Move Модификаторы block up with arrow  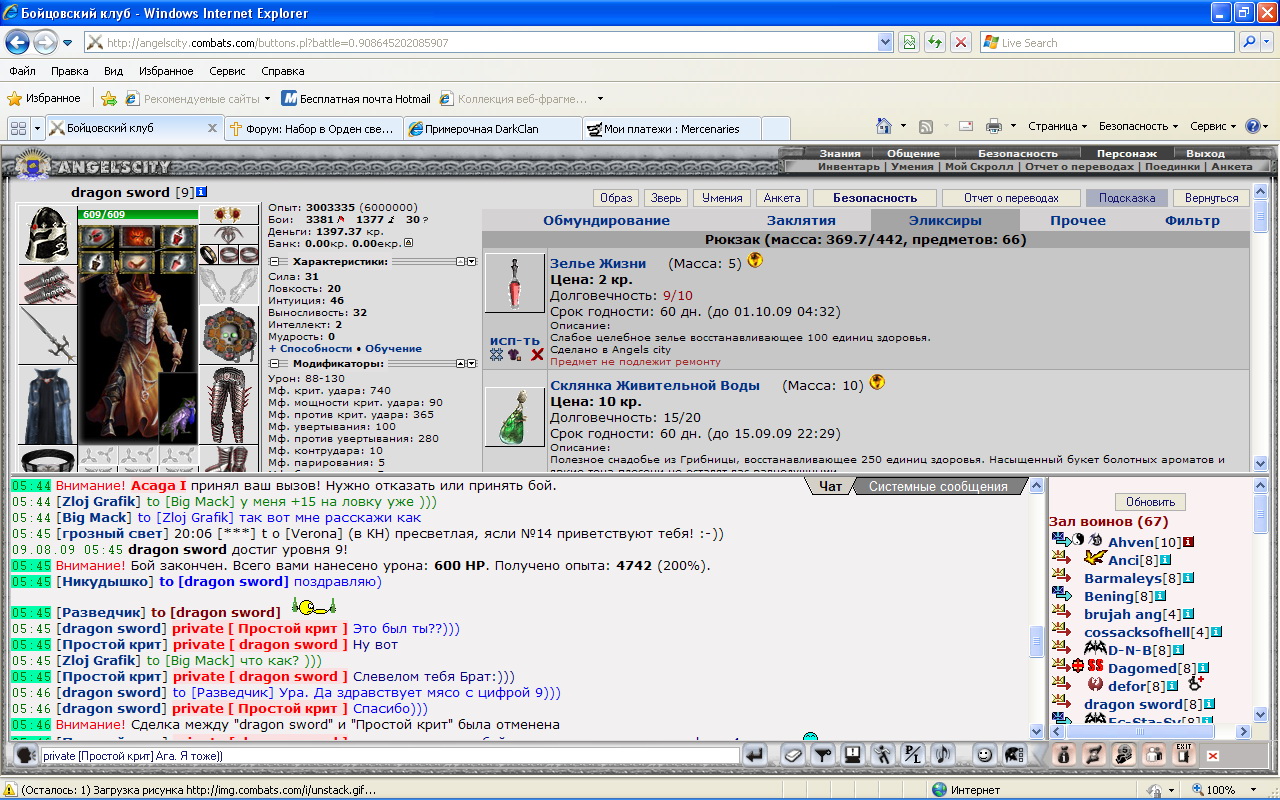point(461,364)
